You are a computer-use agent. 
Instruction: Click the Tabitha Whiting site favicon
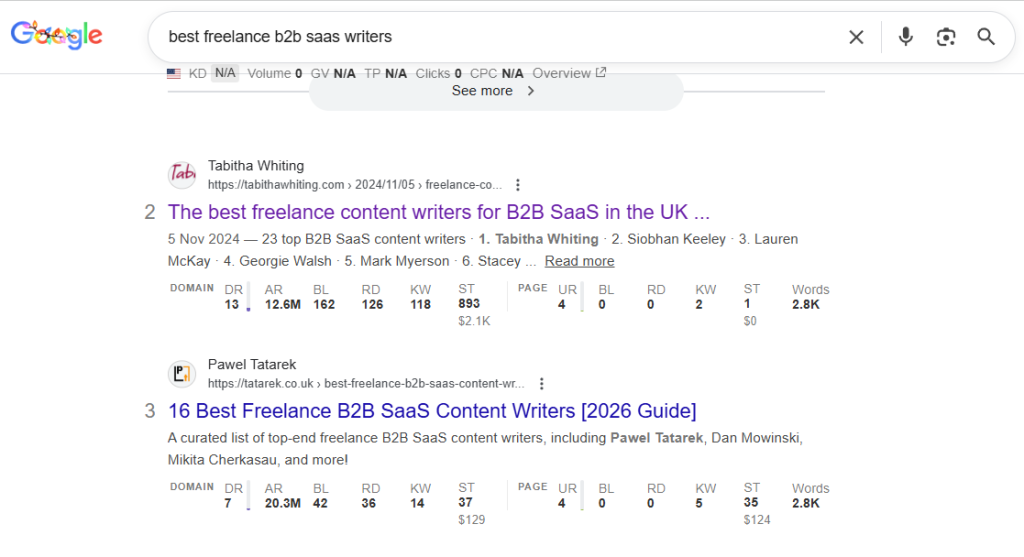click(x=182, y=174)
